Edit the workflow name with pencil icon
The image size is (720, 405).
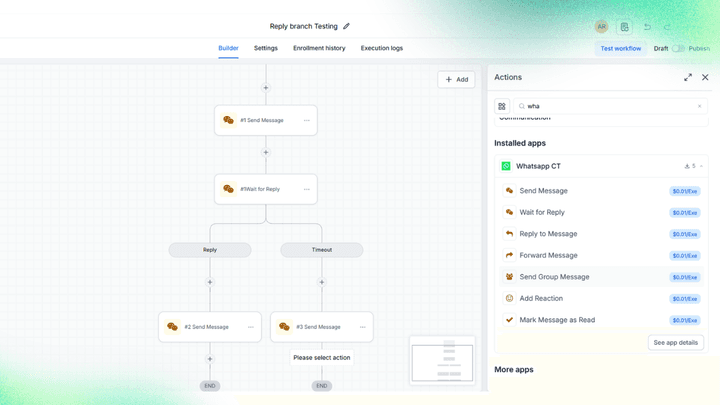click(346, 26)
